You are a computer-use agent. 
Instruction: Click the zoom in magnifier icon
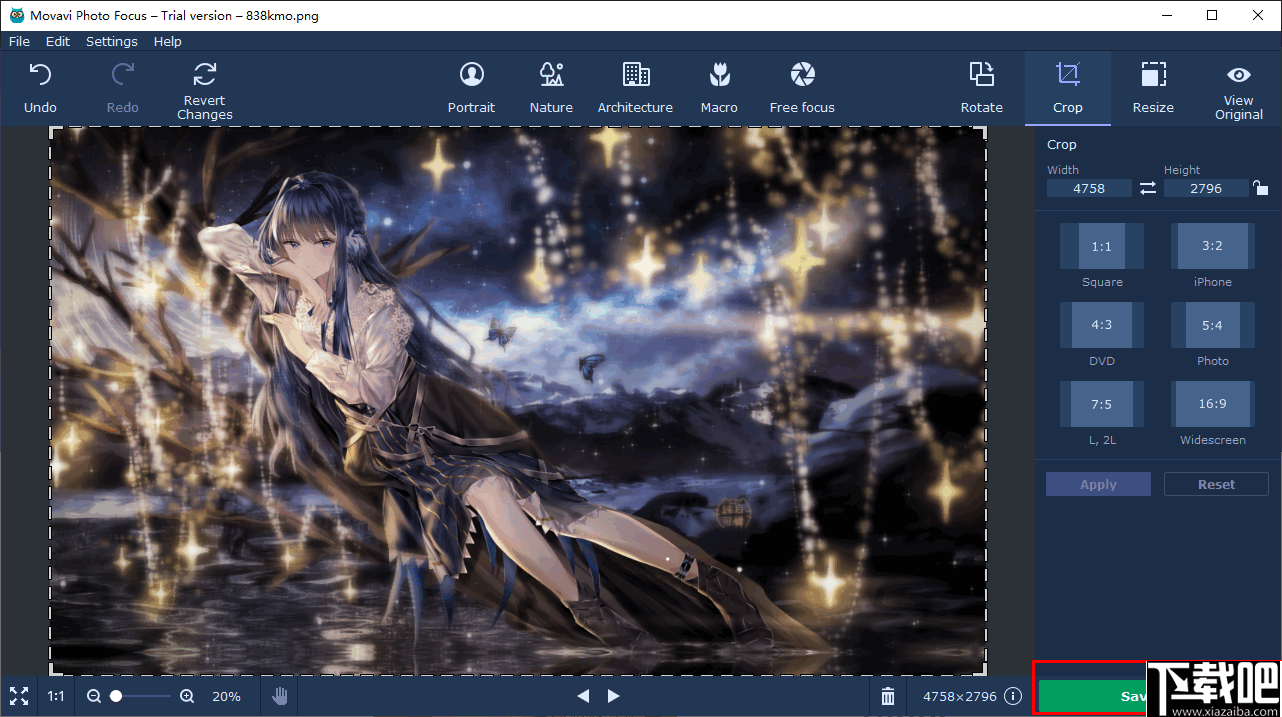187,696
